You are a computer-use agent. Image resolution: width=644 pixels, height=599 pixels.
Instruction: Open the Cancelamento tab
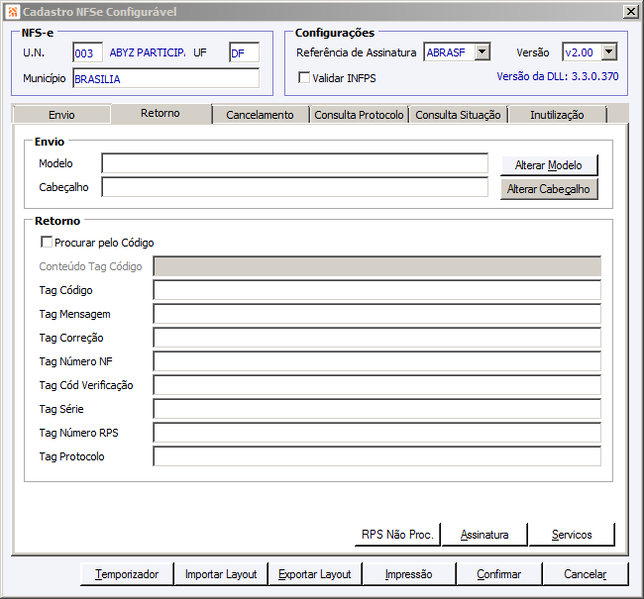(x=260, y=115)
